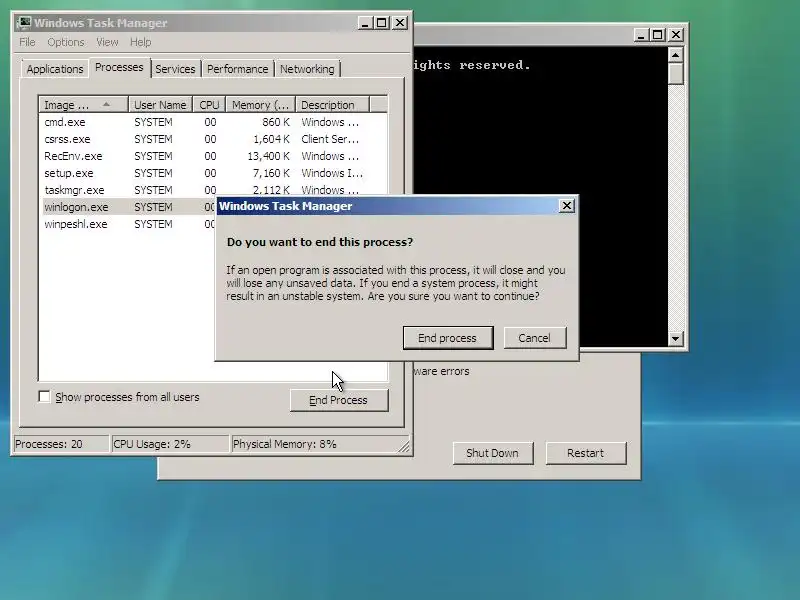
Task: Click Shut Down in recovery window
Action: pos(492,453)
